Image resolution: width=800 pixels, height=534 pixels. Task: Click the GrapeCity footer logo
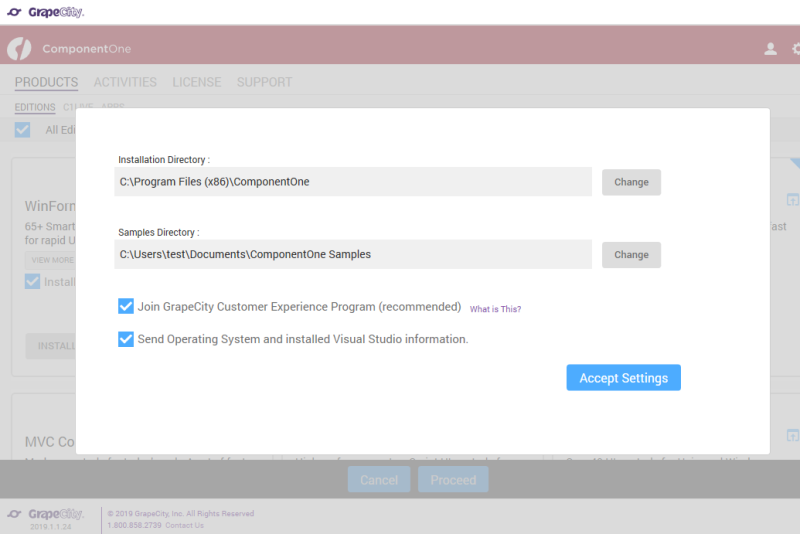coord(45,514)
